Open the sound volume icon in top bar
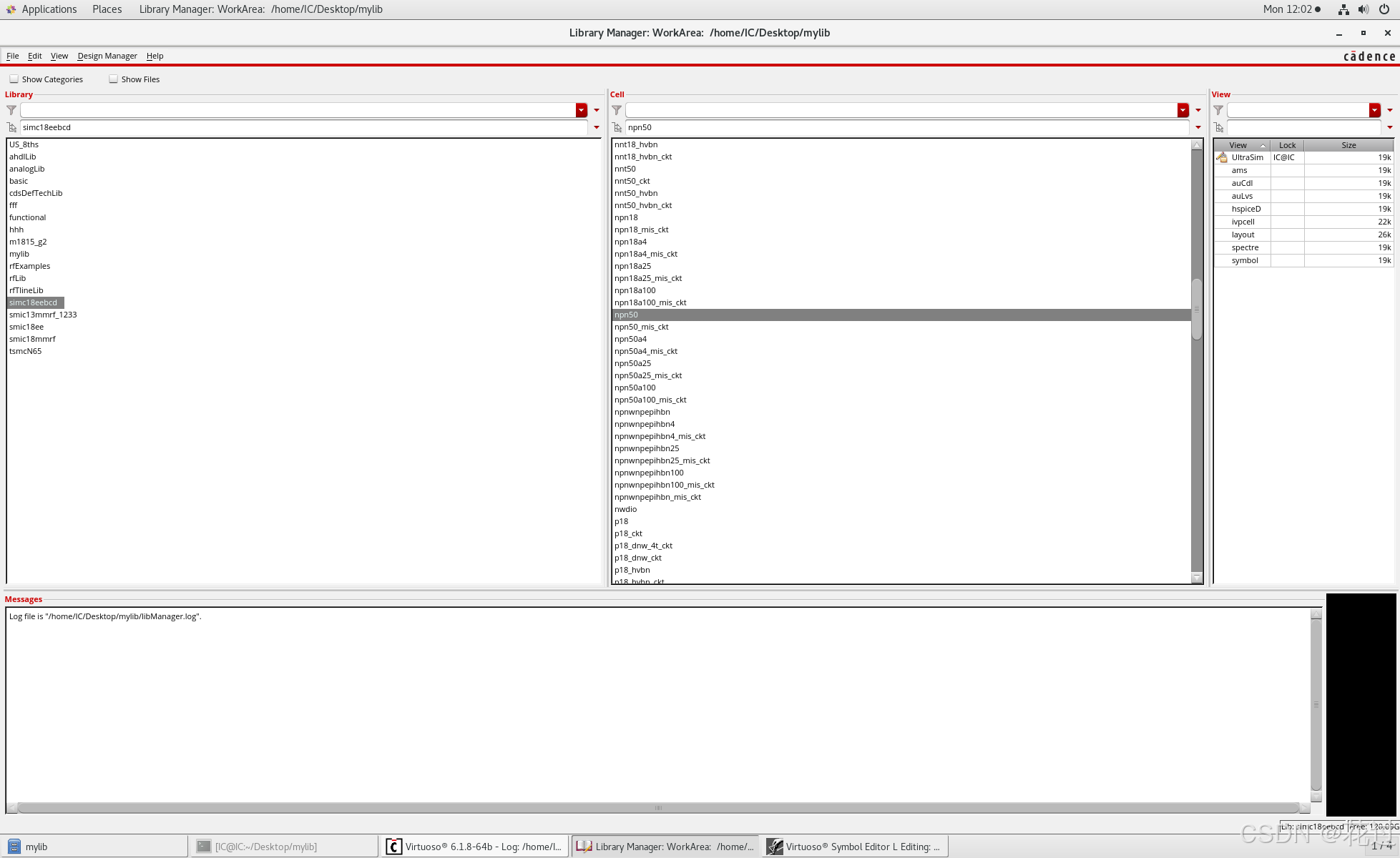This screenshot has height=858, width=1400. coord(1364,9)
